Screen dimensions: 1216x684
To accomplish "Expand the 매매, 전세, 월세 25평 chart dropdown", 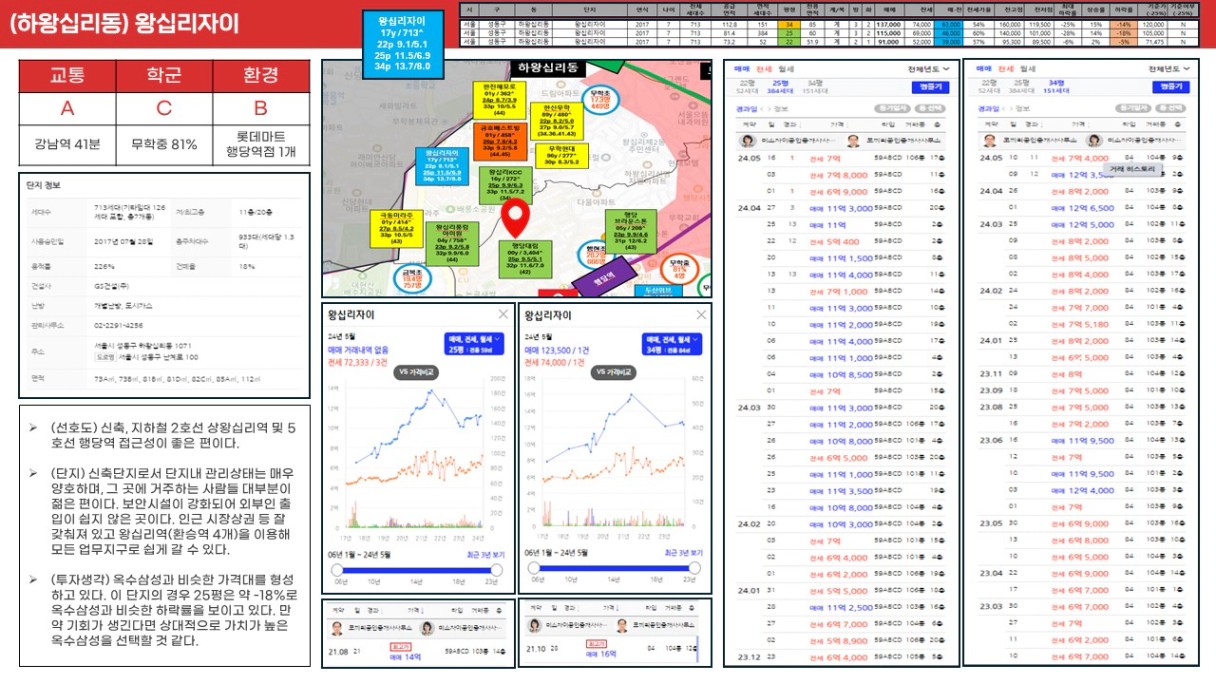I will coord(475,344).
